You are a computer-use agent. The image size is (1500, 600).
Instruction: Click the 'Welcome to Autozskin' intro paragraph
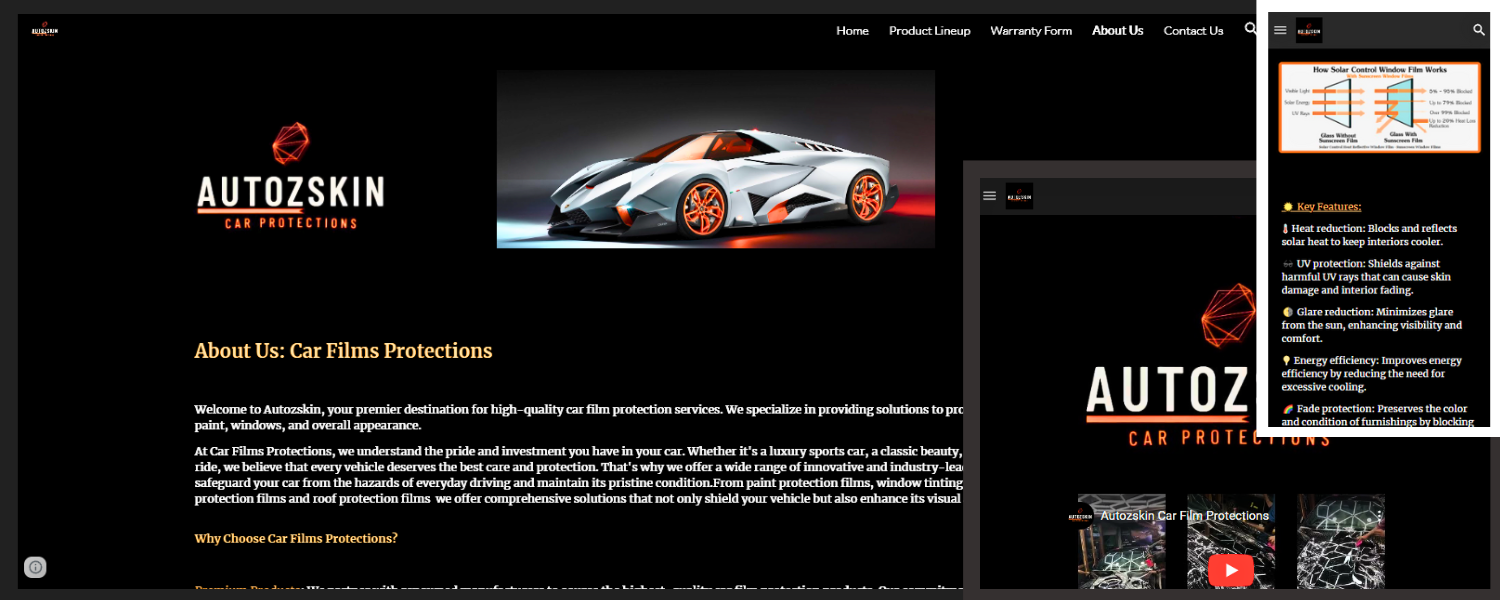click(578, 417)
